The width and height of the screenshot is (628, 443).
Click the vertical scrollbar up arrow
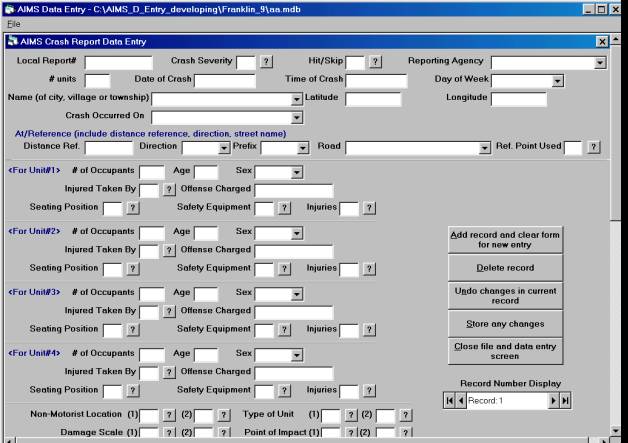pos(616,39)
